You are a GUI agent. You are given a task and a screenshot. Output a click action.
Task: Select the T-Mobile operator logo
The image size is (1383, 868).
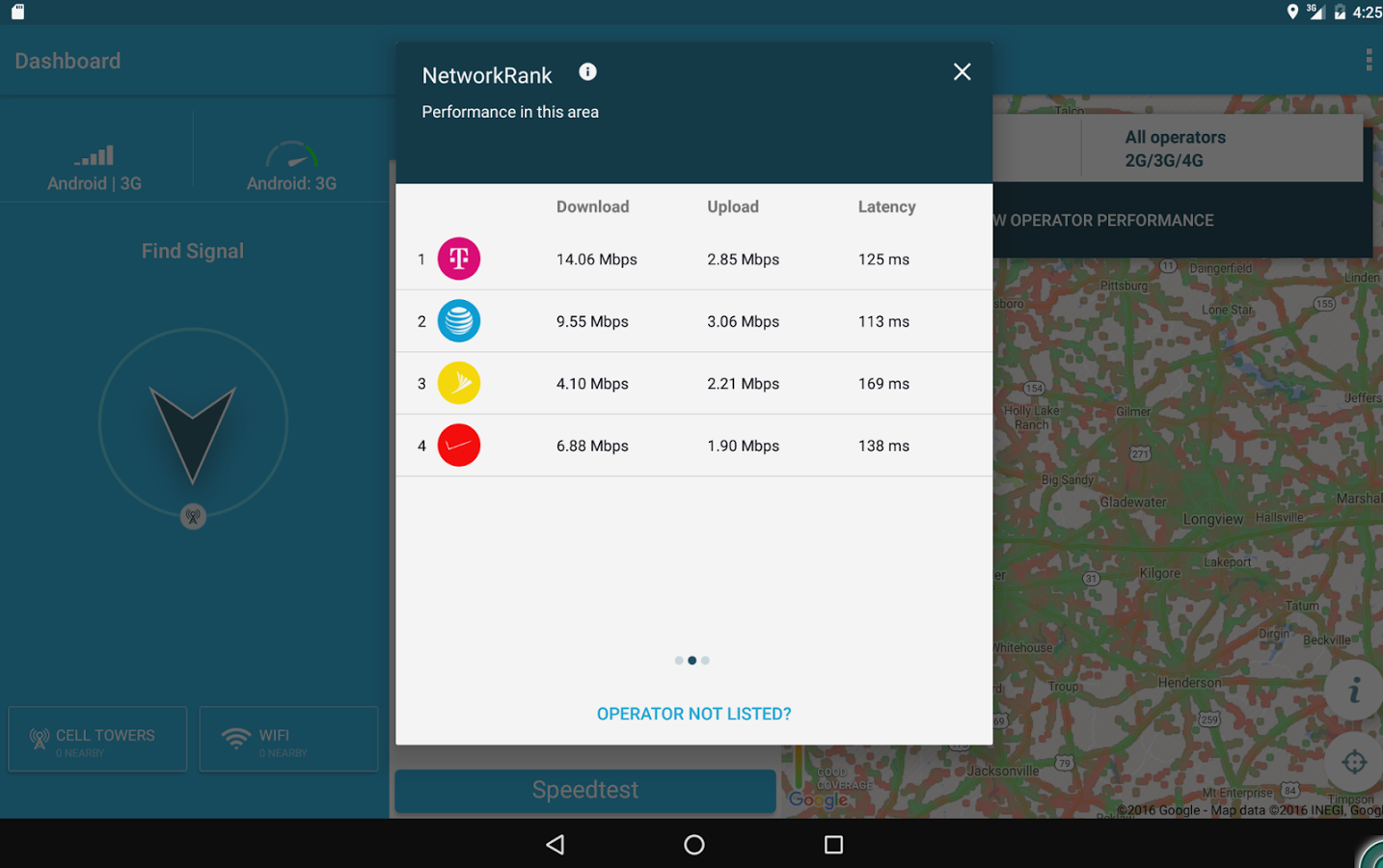459,258
